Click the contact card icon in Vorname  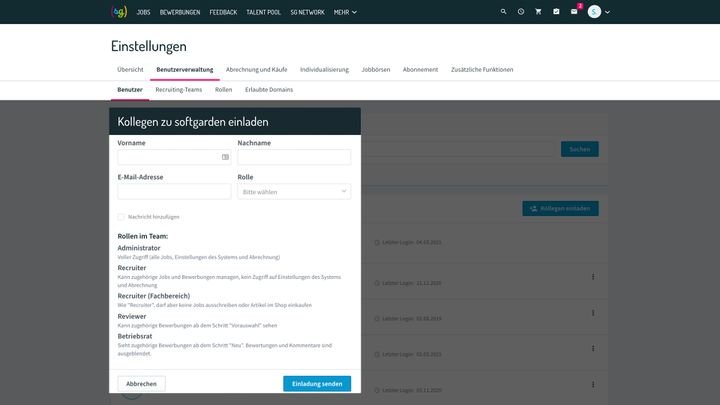coord(225,157)
